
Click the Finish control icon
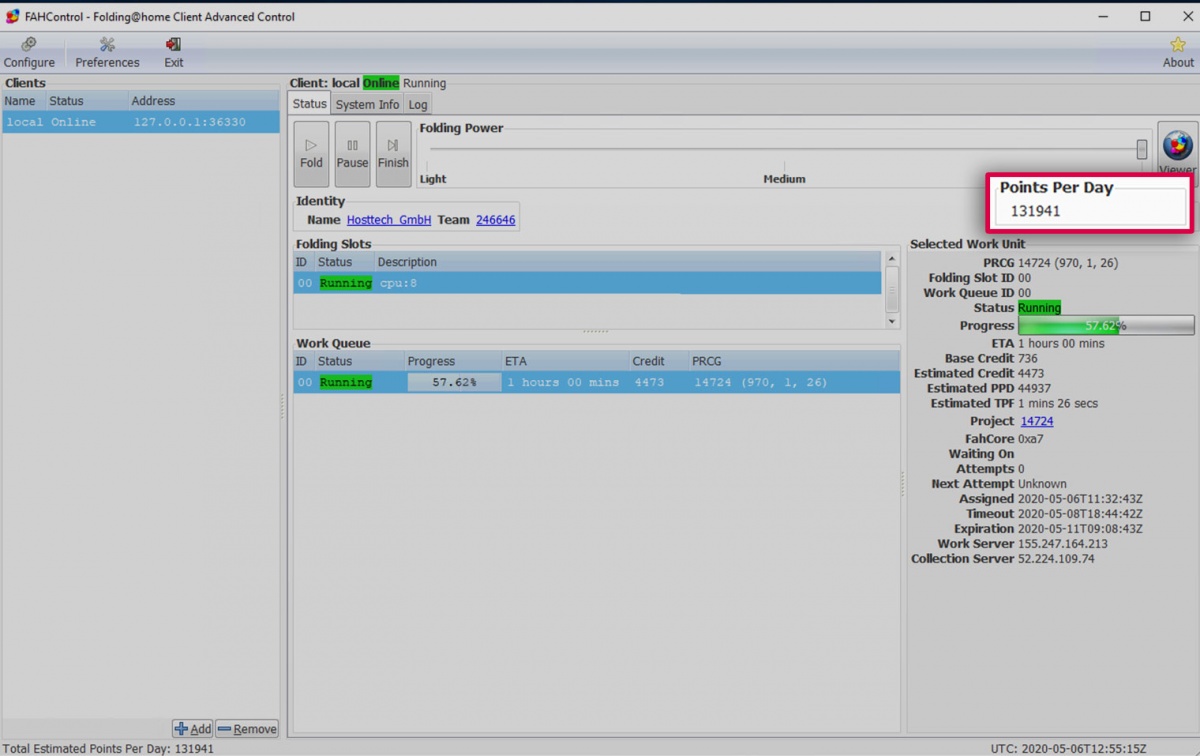[393, 152]
